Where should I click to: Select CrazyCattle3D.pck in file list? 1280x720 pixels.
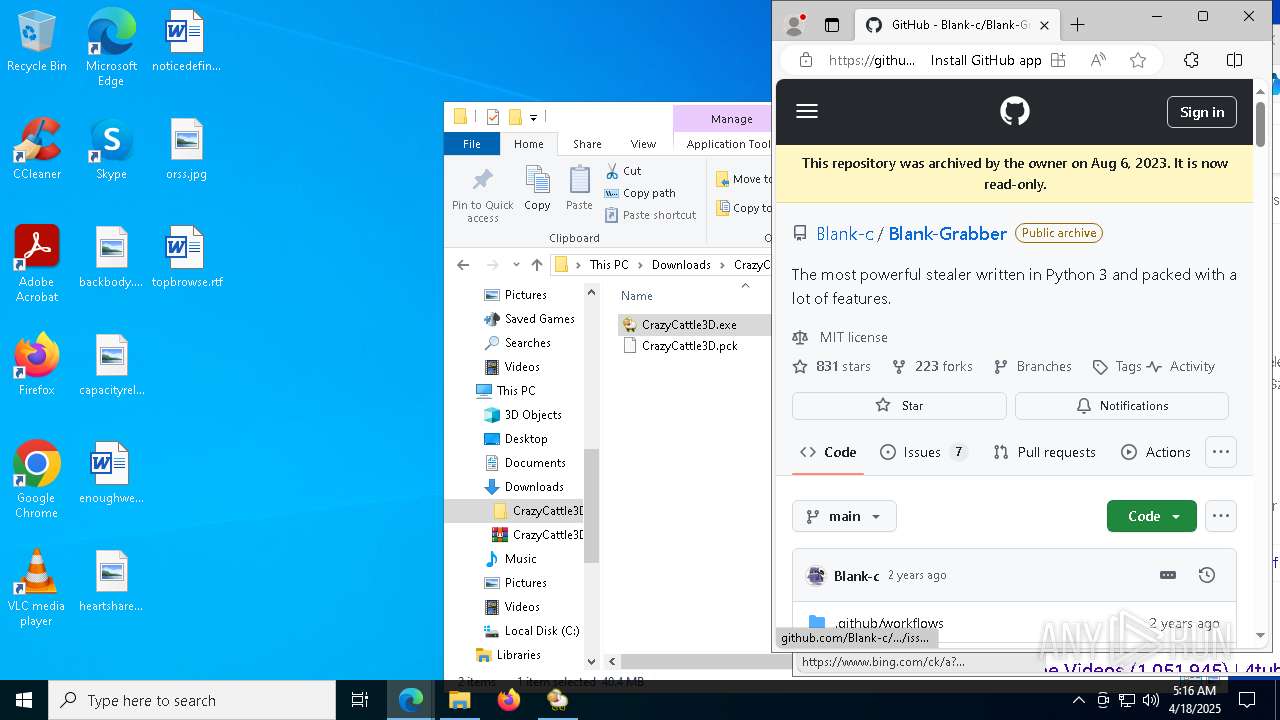689,346
